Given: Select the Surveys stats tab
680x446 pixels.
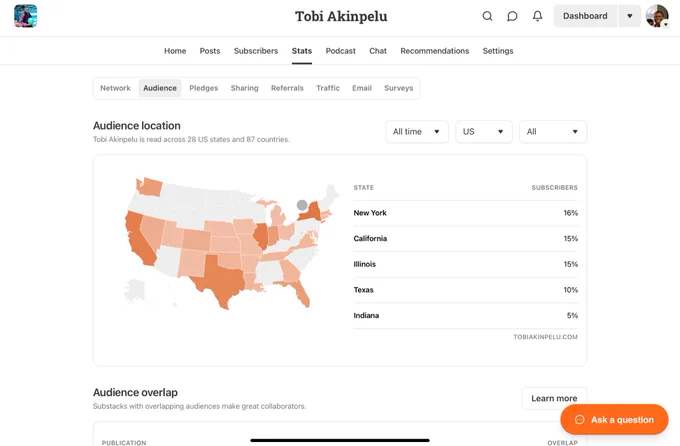Looking at the screenshot, I should click(x=399, y=88).
